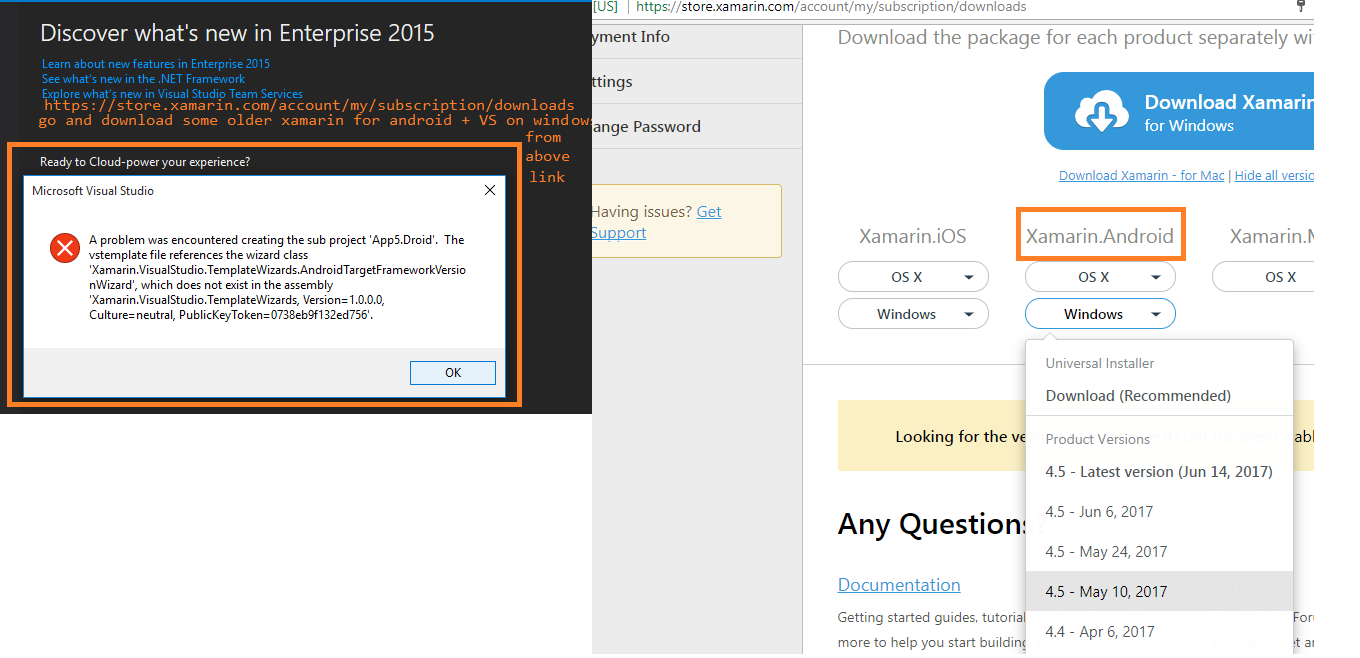Select version '4.4 - Apr 6, 2017'
1360x658 pixels.
[x=1159, y=632]
